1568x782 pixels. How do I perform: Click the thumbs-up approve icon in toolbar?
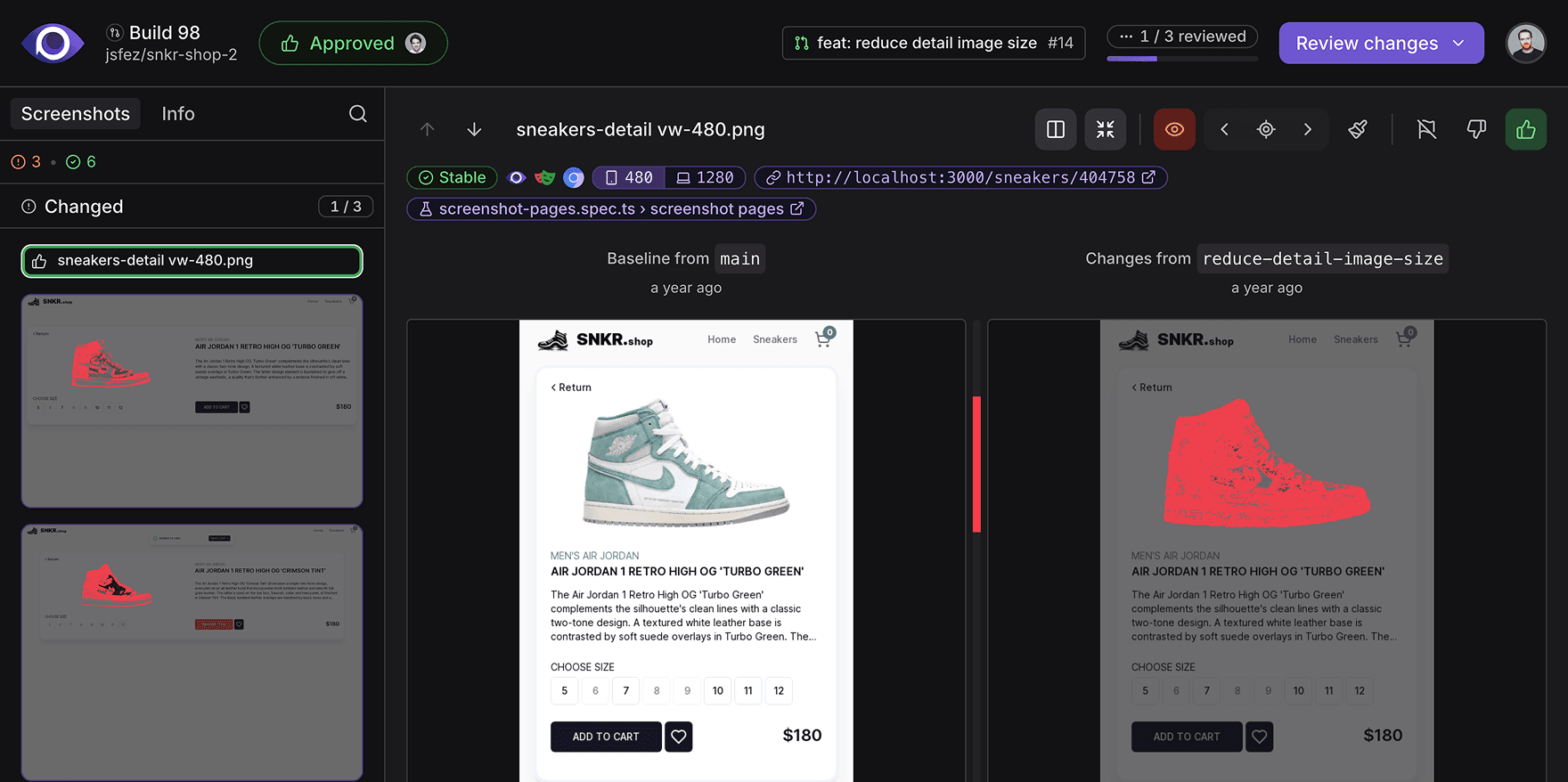(x=1526, y=130)
